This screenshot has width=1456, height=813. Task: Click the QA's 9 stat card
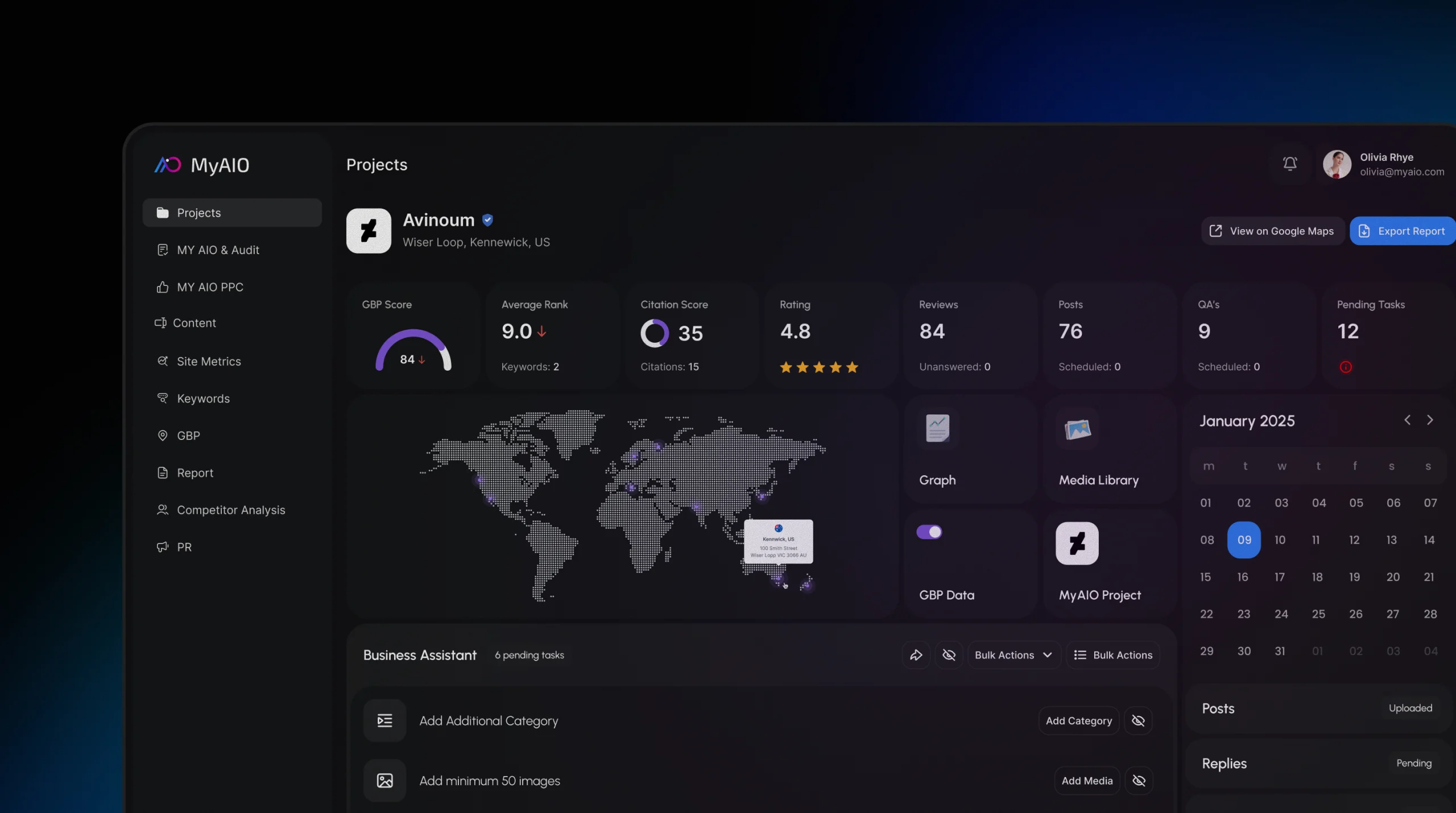pyautogui.click(x=1249, y=335)
